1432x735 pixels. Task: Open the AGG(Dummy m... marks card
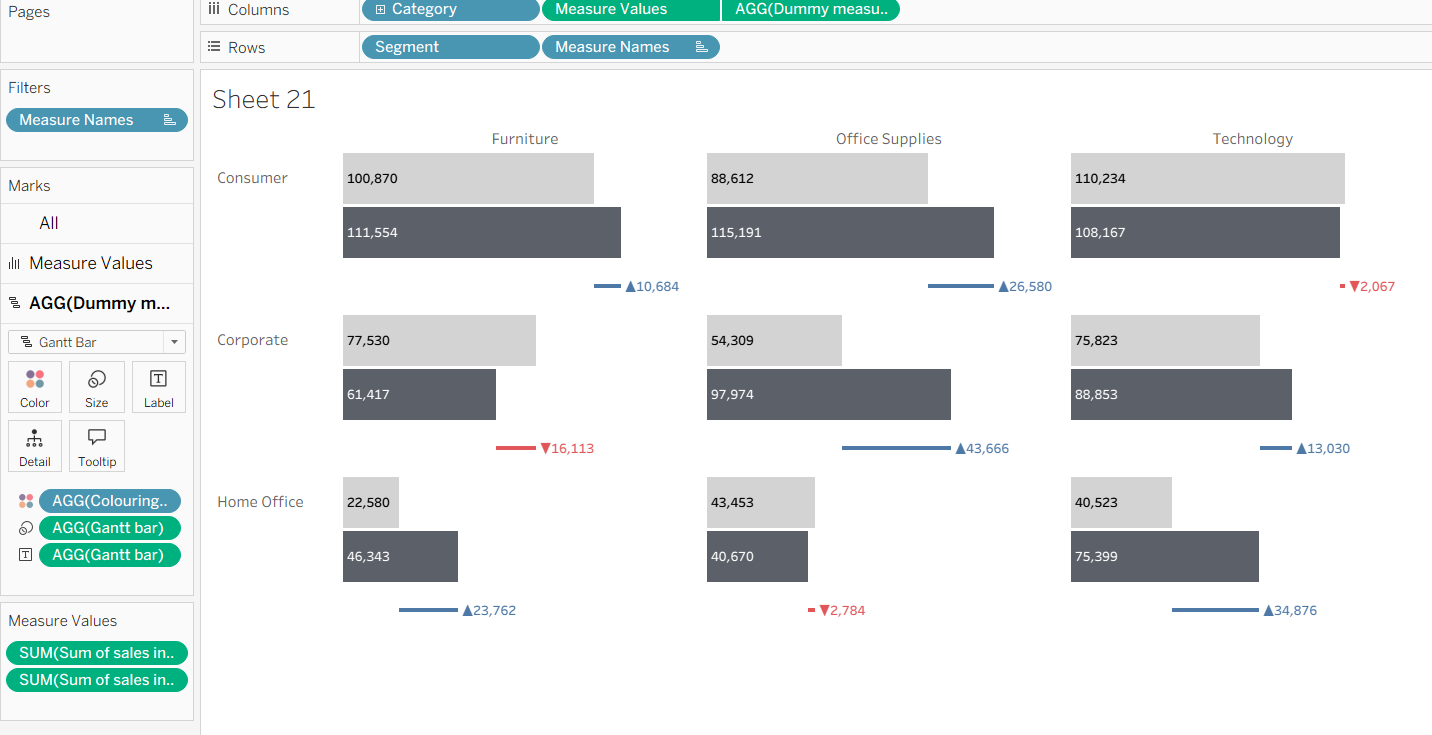(98, 303)
